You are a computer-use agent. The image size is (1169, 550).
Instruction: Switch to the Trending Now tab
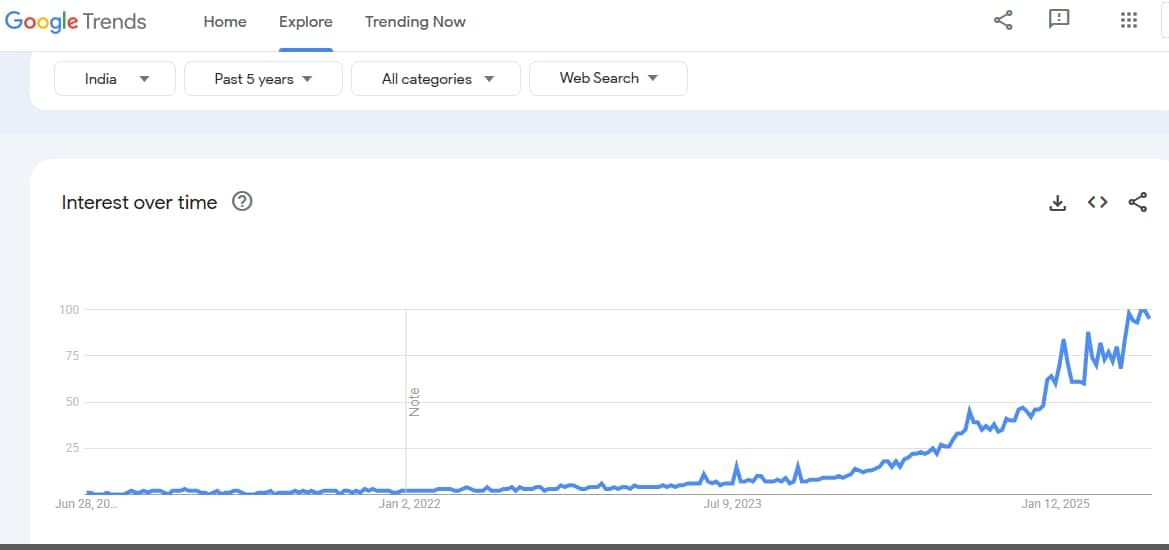[415, 22]
